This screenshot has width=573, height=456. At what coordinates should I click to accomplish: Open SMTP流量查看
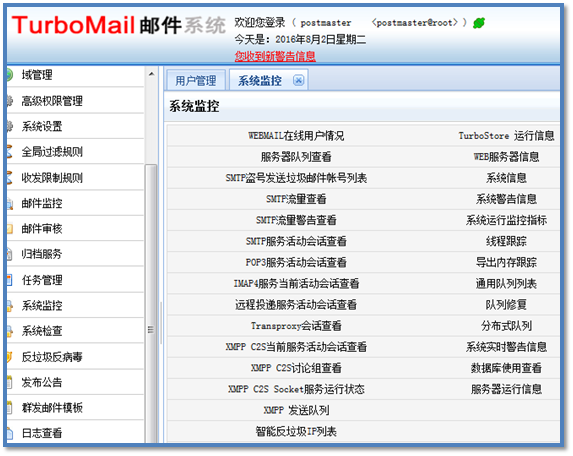click(296, 199)
